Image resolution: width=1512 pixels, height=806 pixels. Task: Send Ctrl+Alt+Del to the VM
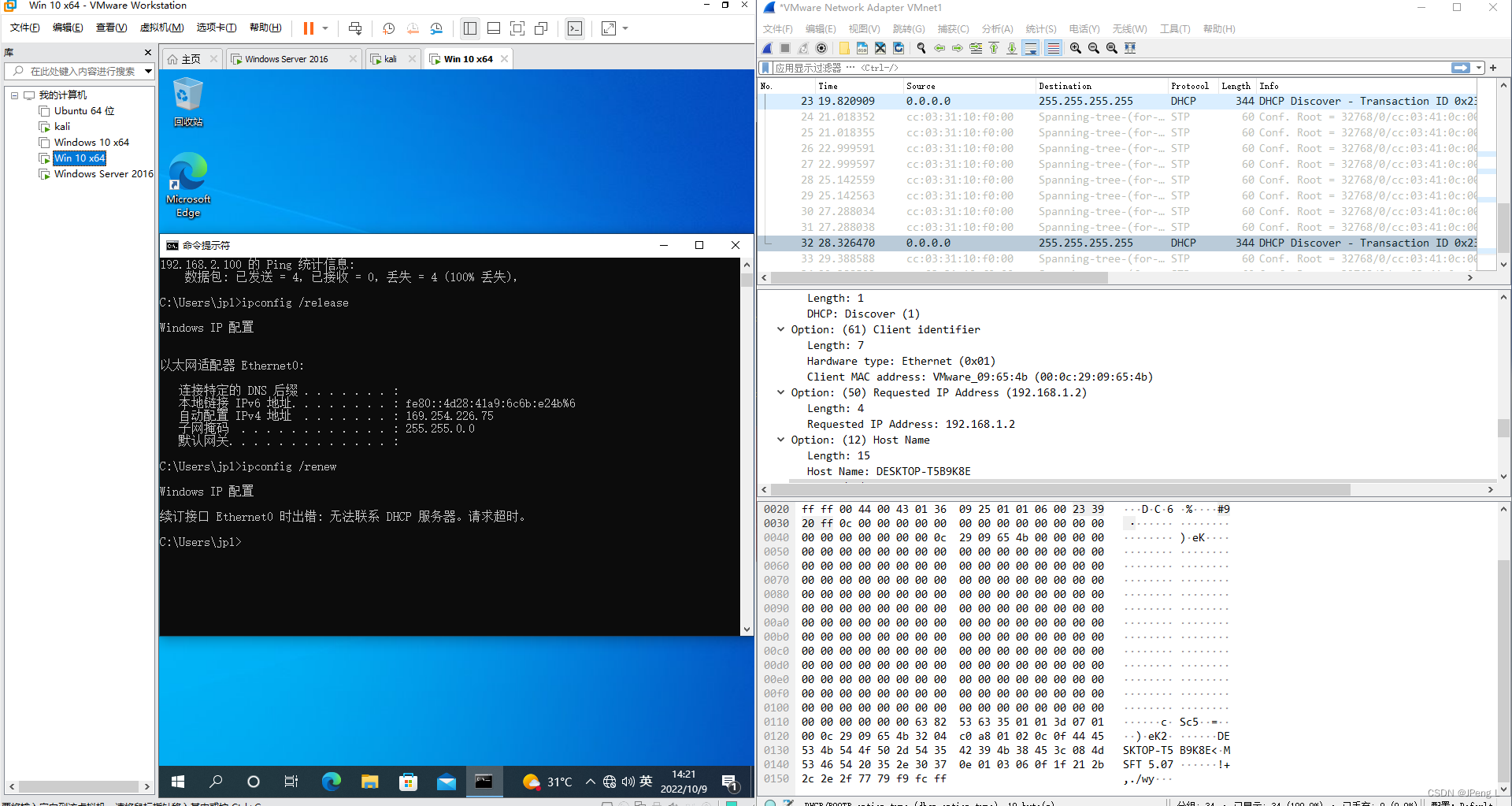coord(355,28)
